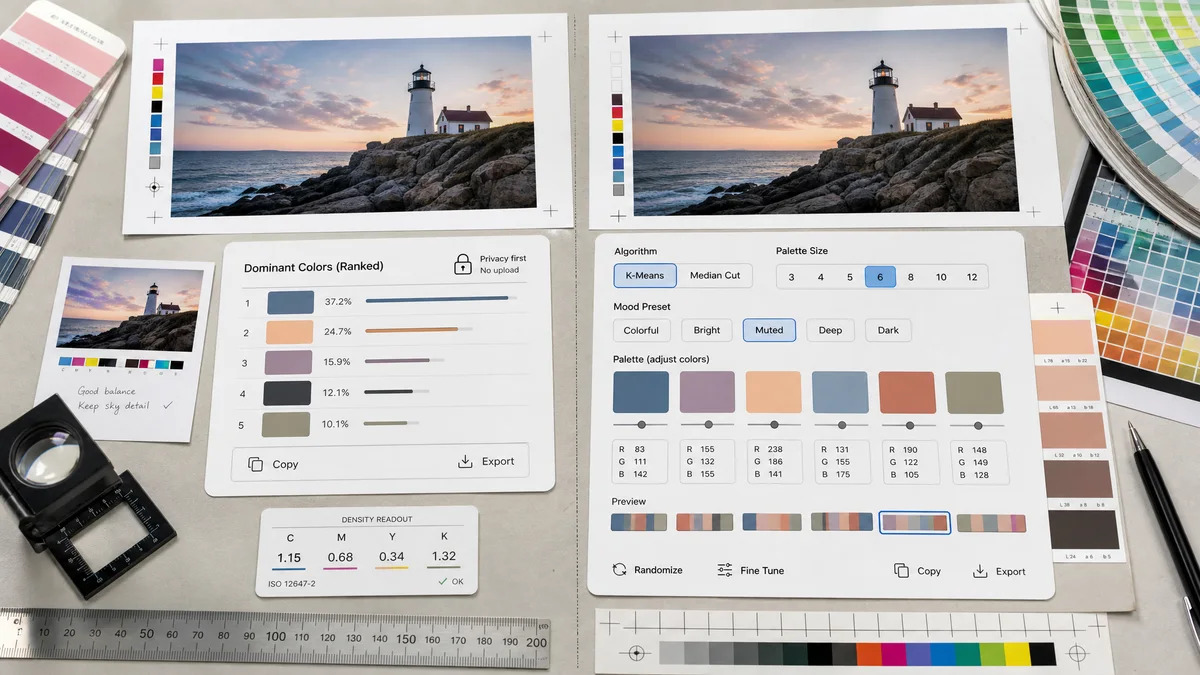
Task: Click the RGB box reading 148, 149, 128
Action: [x=978, y=462]
